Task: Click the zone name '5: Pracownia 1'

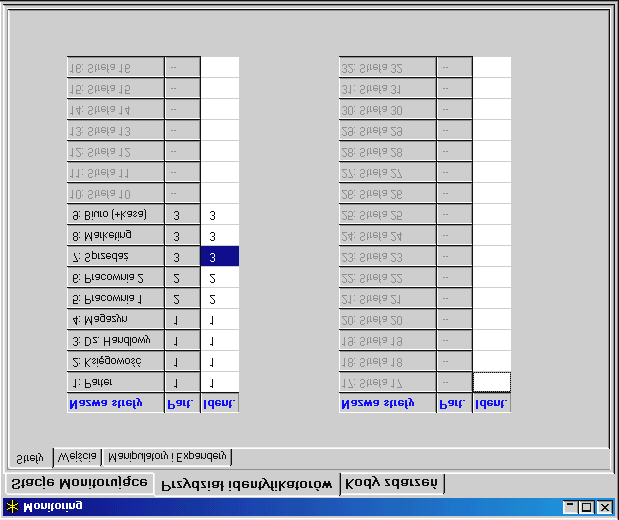Action: pos(116,299)
